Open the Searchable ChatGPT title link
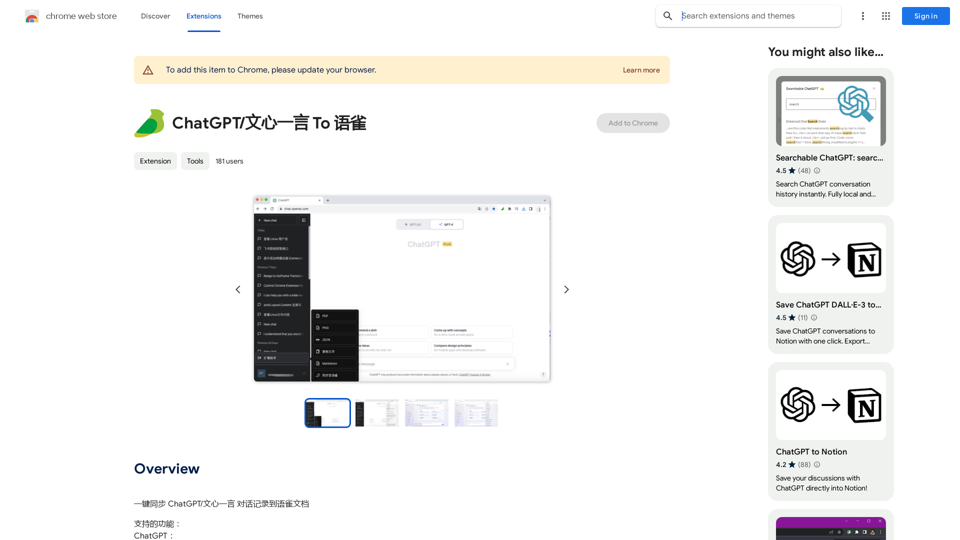 tap(830, 158)
